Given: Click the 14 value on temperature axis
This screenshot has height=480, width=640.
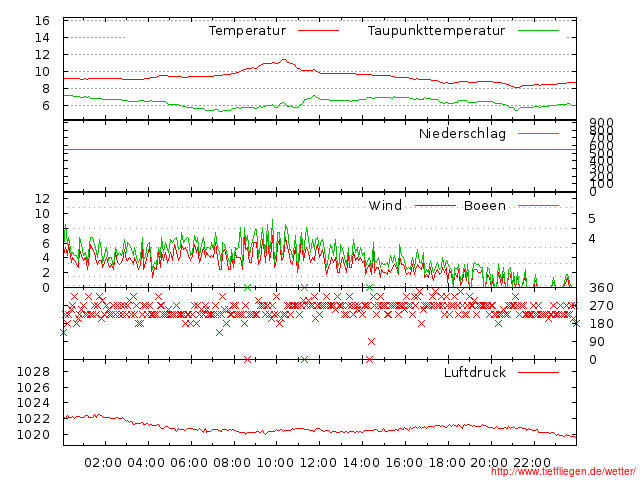Looking at the screenshot, I should pos(42,38).
